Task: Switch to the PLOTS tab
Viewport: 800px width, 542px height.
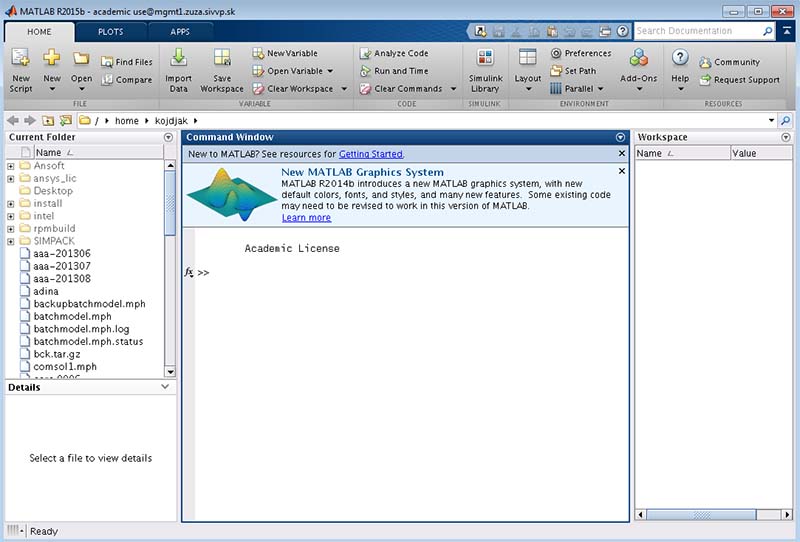Action: pos(110,32)
